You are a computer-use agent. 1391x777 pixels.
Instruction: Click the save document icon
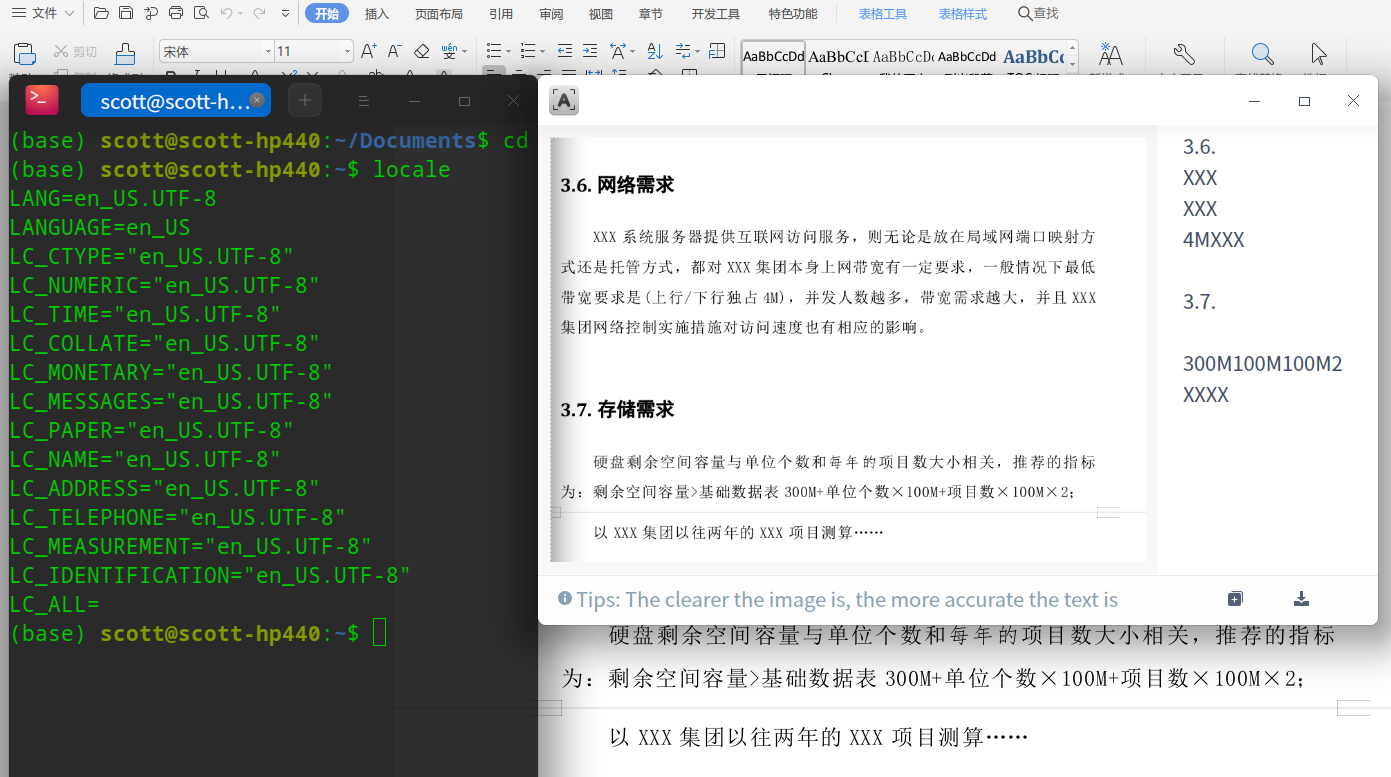click(x=125, y=13)
